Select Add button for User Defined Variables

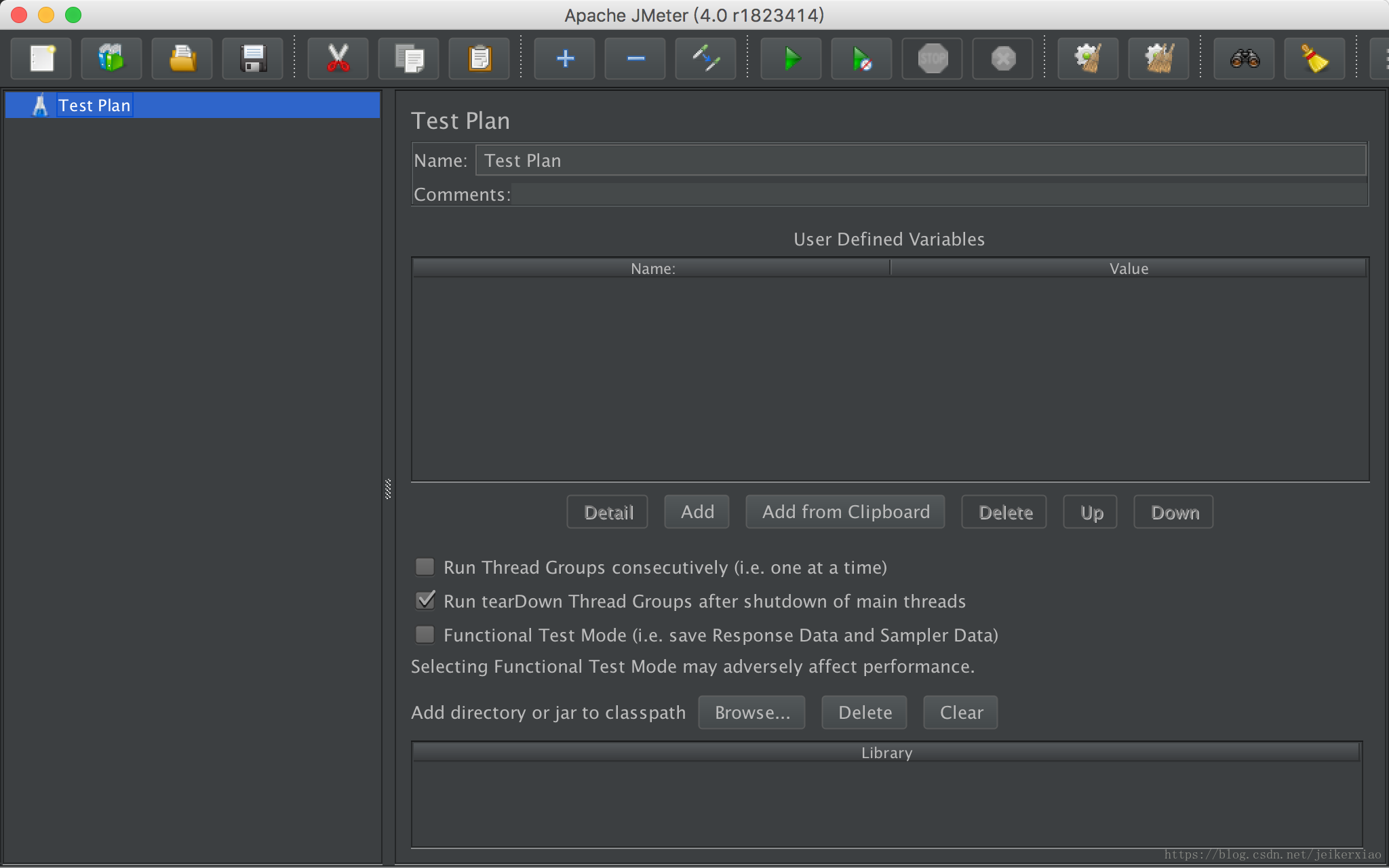698,511
